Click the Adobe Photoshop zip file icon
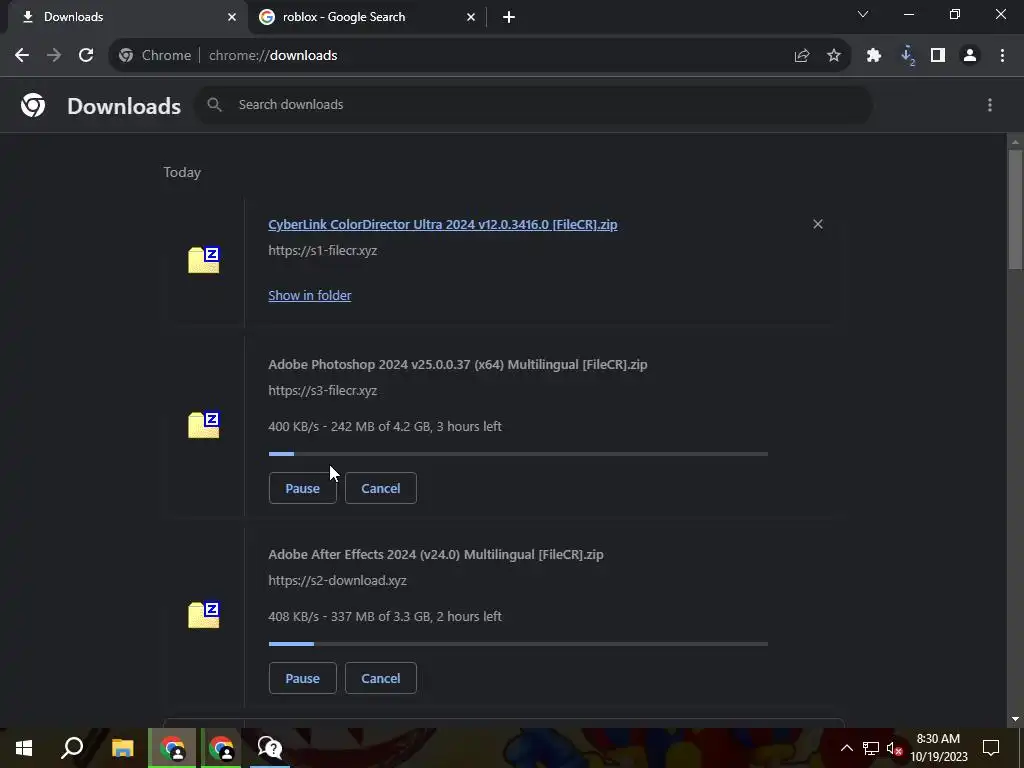The height and width of the screenshot is (768, 1024). click(x=204, y=425)
